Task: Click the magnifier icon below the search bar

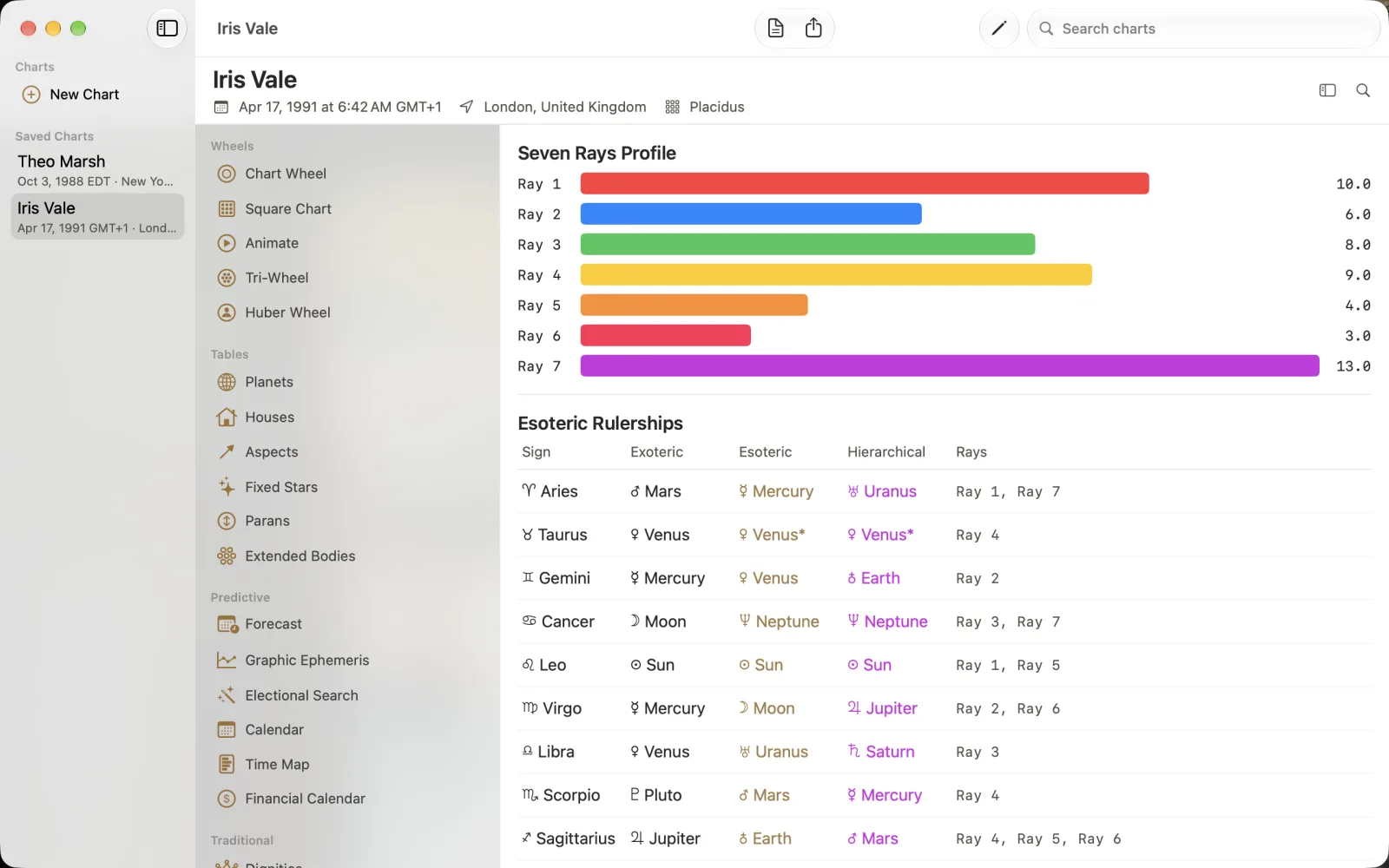Action: coord(1363,90)
